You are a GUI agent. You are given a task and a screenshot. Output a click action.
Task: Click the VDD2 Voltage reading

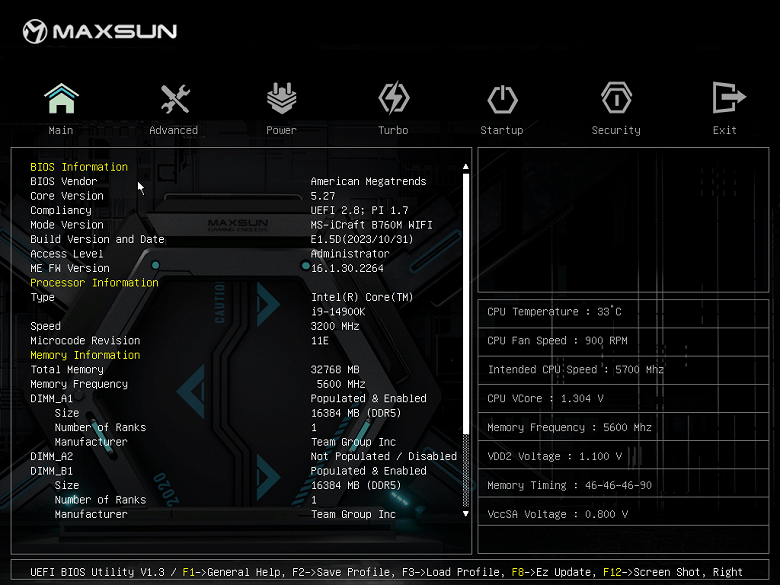(554, 456)
